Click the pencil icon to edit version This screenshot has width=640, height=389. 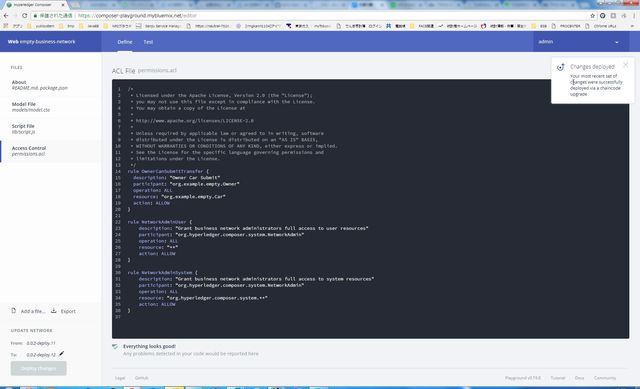[x=61, y=354]
